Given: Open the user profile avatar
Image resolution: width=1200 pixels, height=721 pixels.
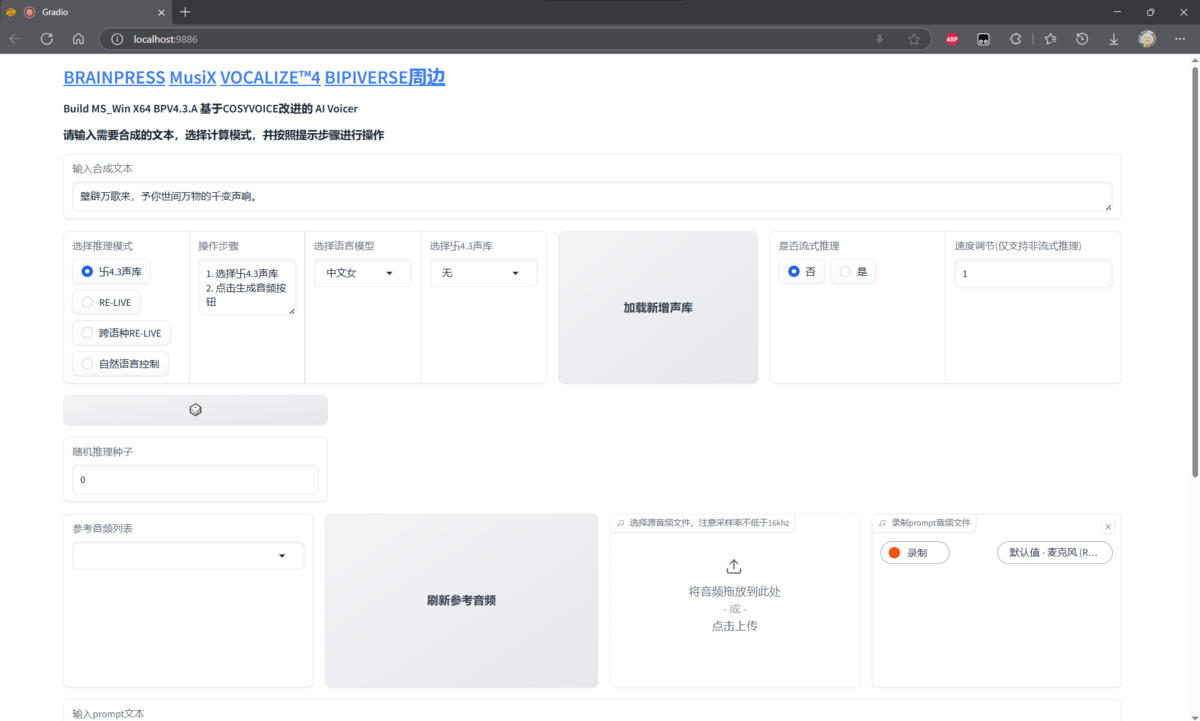Looking at the screenshot, I should click(x=1147, y=39).
